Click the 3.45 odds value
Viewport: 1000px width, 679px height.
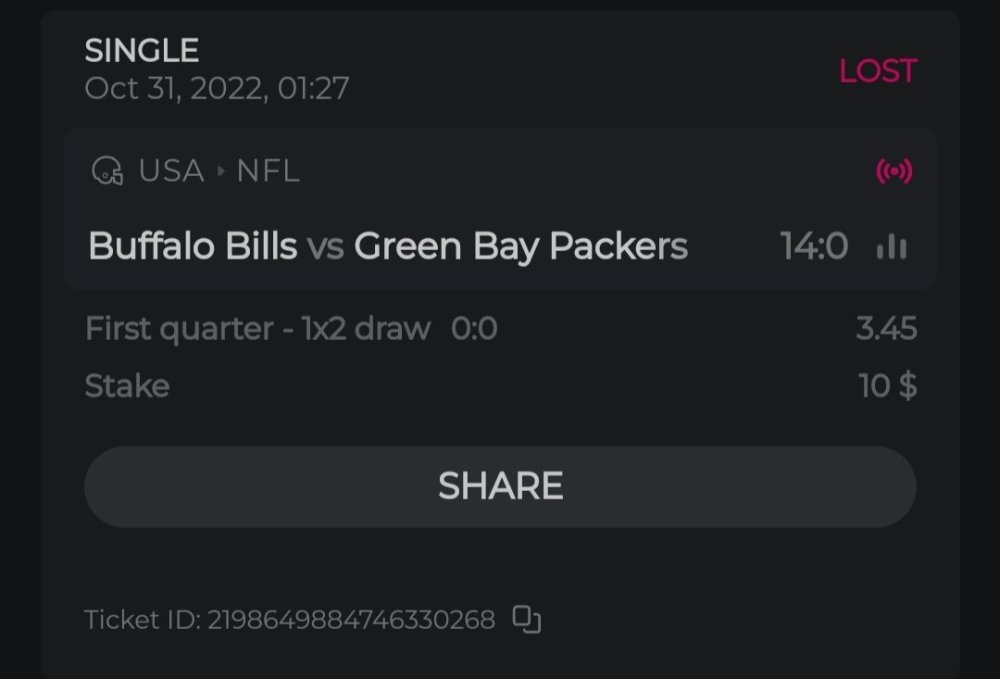click(886, 328)
